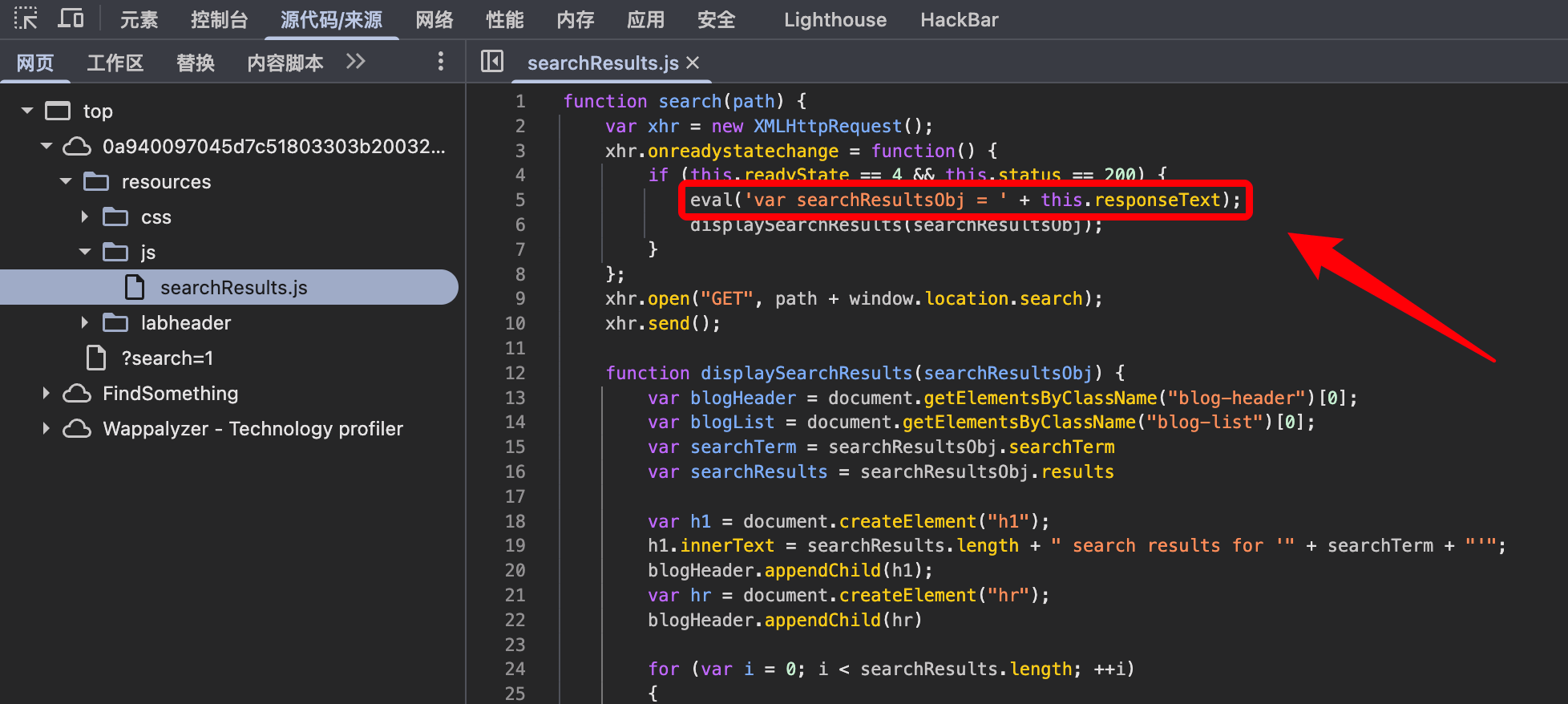Open the HackBar panel tab
This screenshot has width=1568, height=704.
(x=959, y=20)
